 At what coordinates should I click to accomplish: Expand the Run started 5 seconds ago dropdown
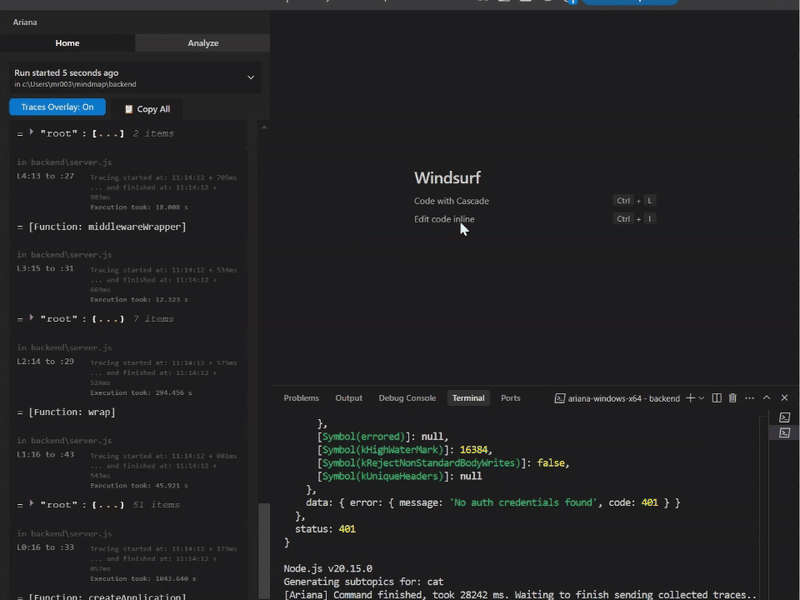(251, 78)
